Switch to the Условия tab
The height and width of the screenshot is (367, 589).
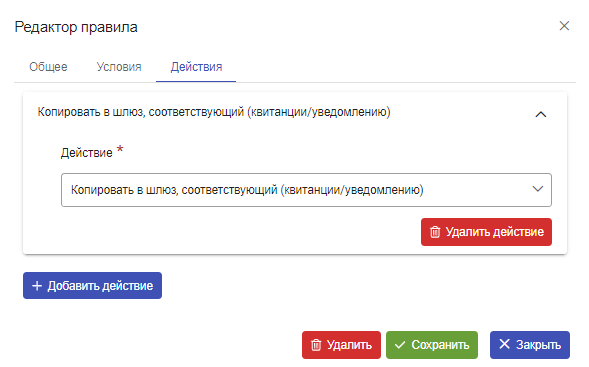[x=119, y=67]
